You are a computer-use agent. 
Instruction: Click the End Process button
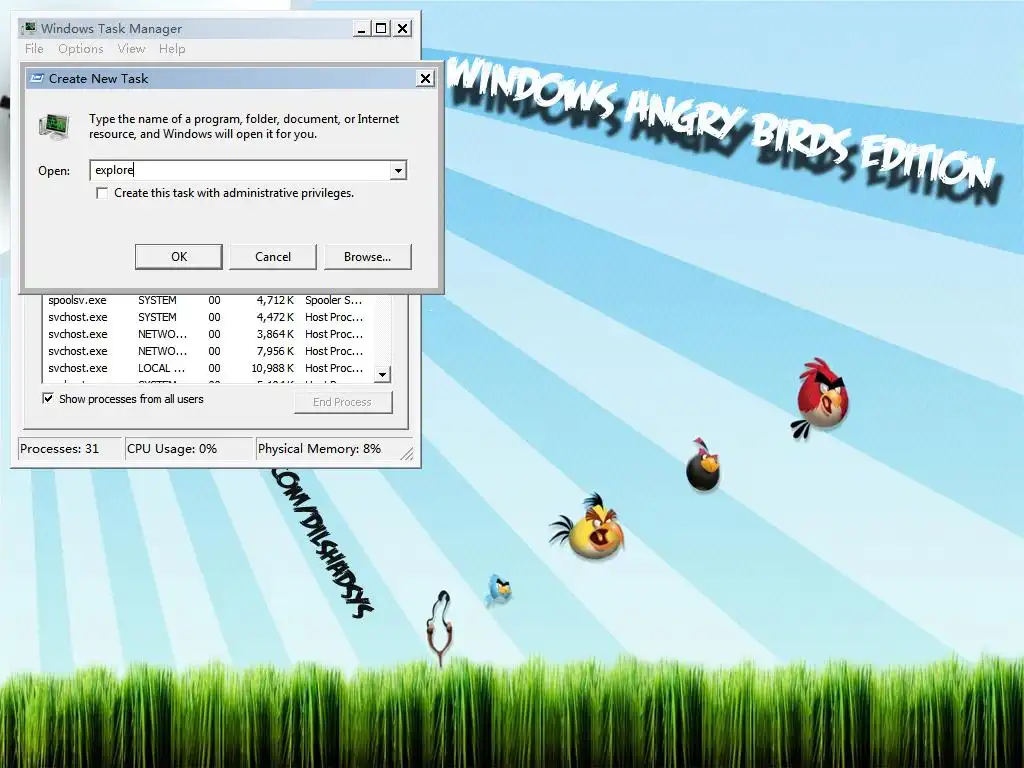pyautogui.click(x=343, y=402)
